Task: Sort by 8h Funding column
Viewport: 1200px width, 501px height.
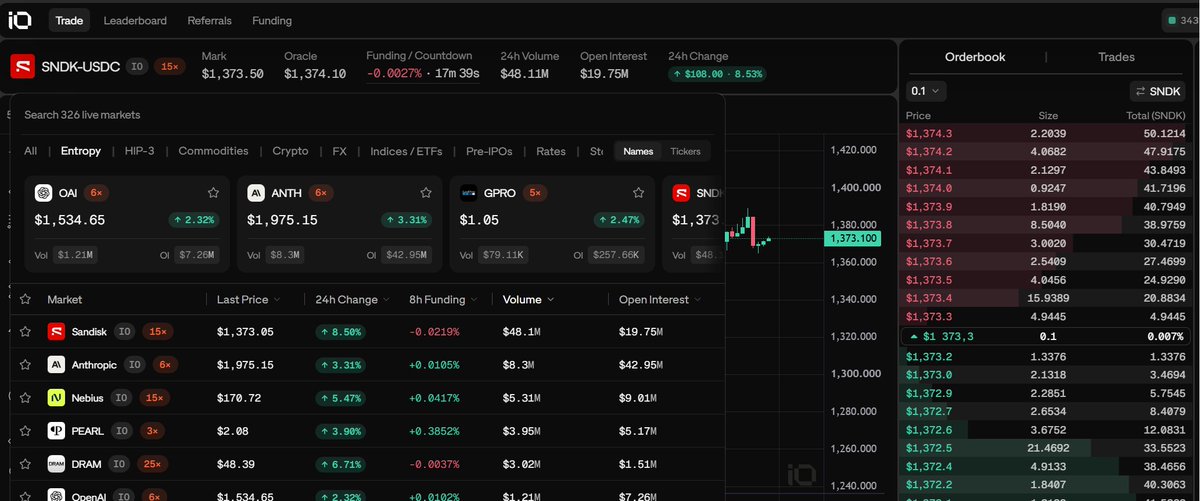Action: click(x=444, y=299)
